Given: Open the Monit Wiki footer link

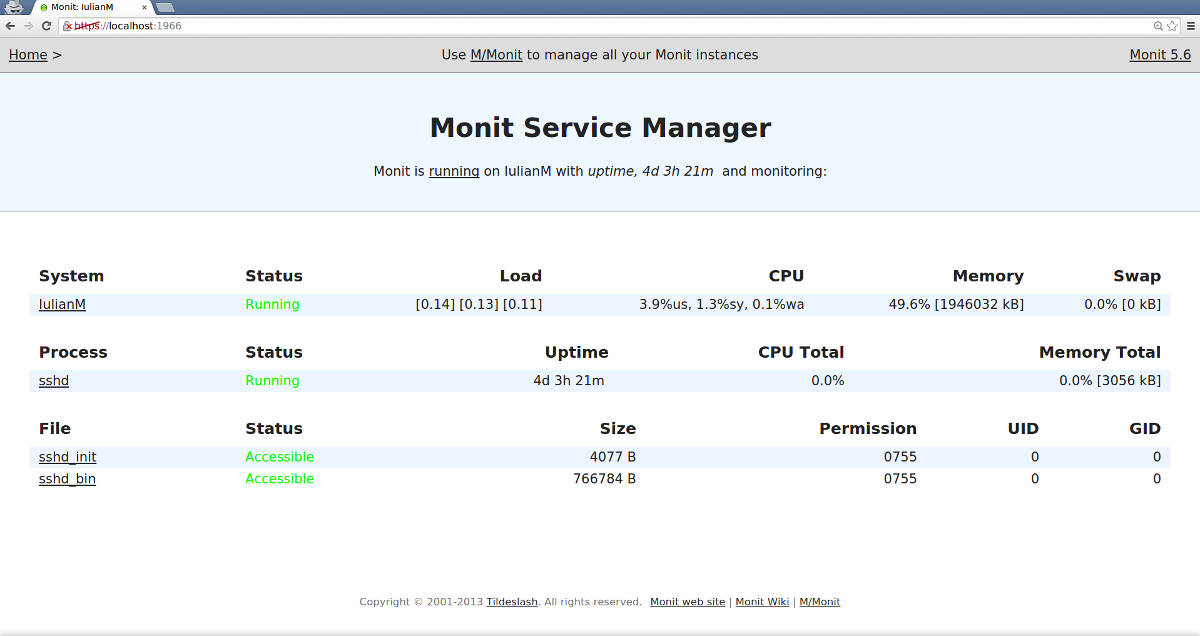Looking at the screenshot, I should click(762, 602).
